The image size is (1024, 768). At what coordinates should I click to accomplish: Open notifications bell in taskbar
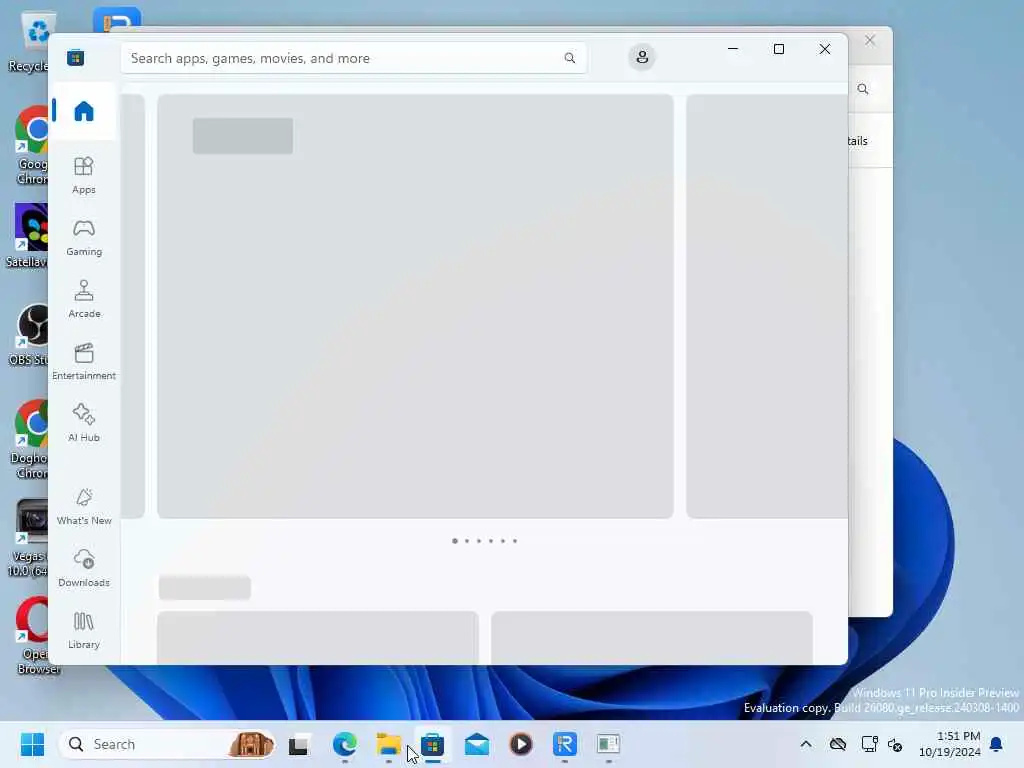pyautogui.click(x=996, y=744)
